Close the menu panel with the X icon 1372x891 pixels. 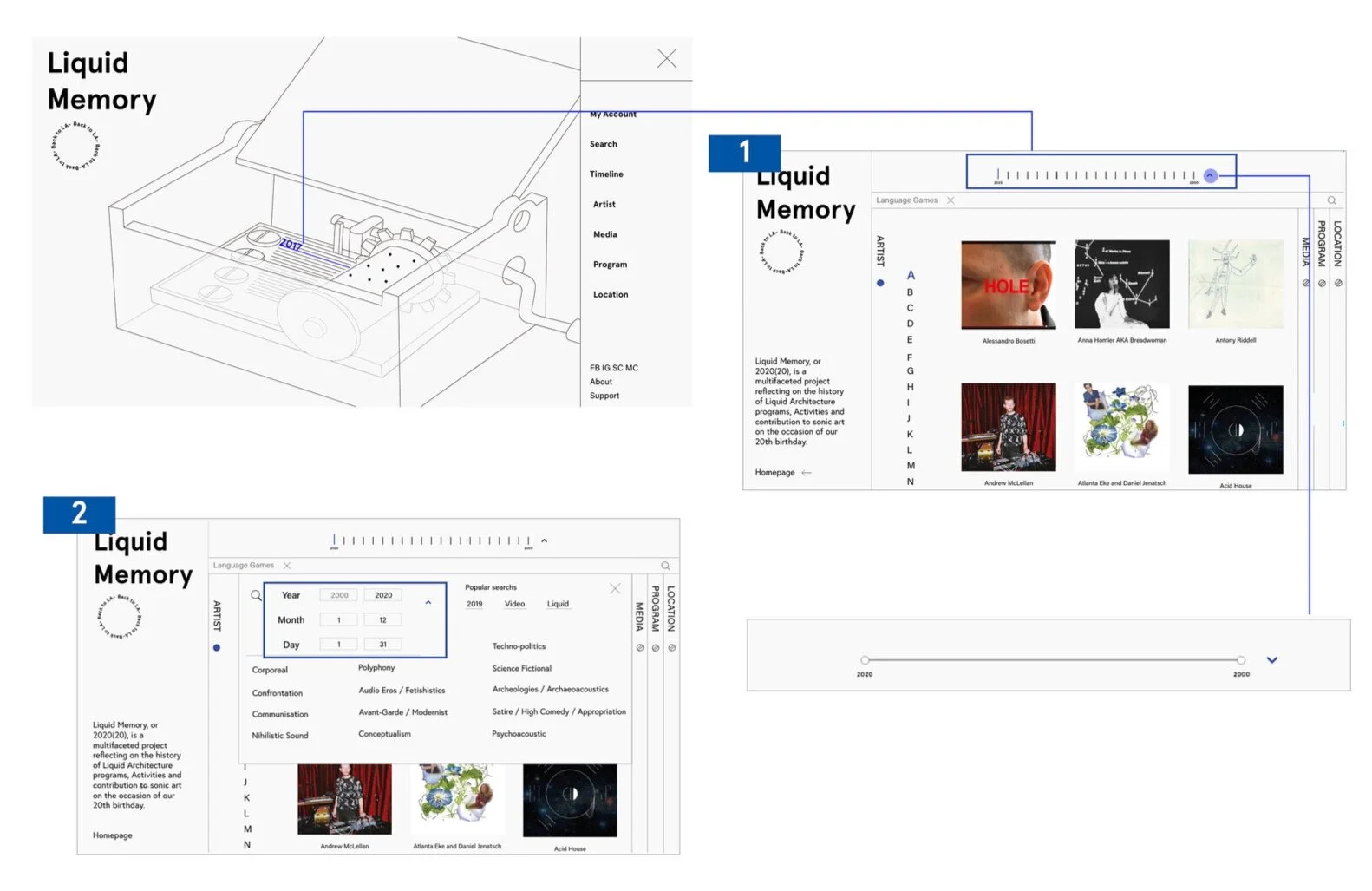(666, 58)
